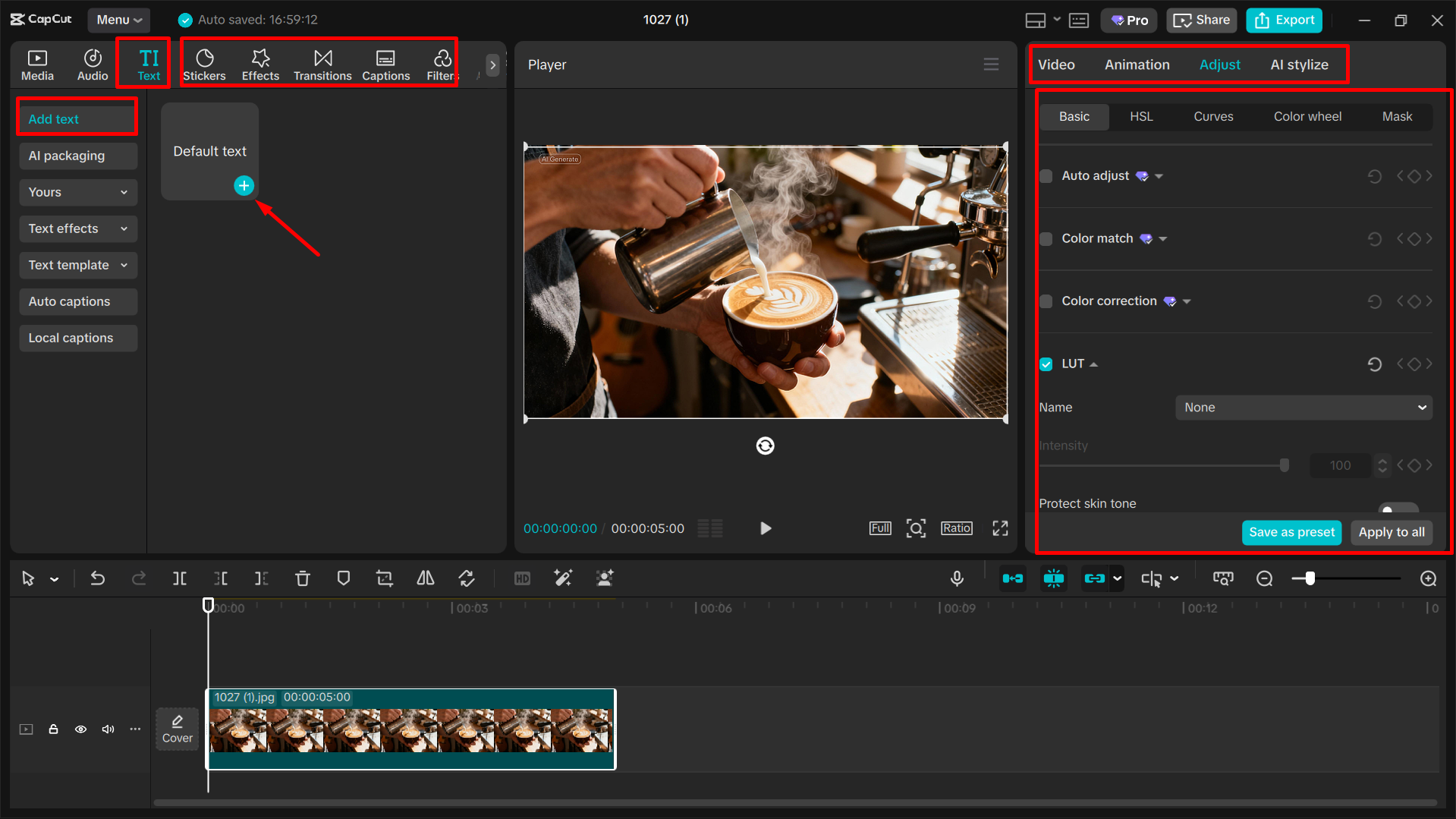Switch to the HSL tab
This screenshot has height=819, width=1456.
[1141, 116]
